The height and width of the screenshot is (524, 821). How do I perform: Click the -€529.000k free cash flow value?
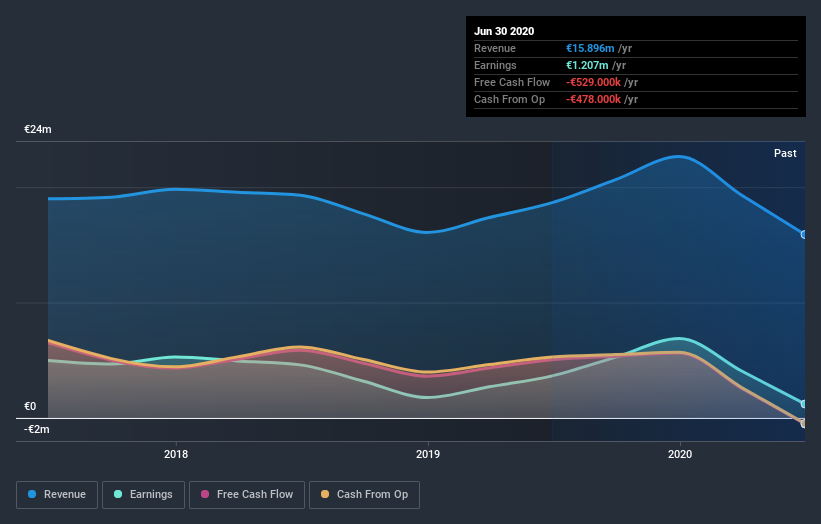coord(593,82)
